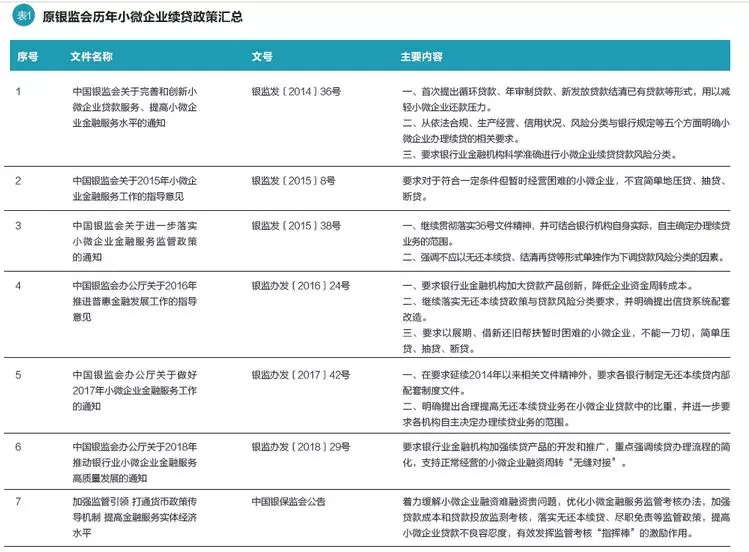The height and width of the screenshot is (552, 749).
Task: Click the 文件名称 column header
Action: click(91, 57)
